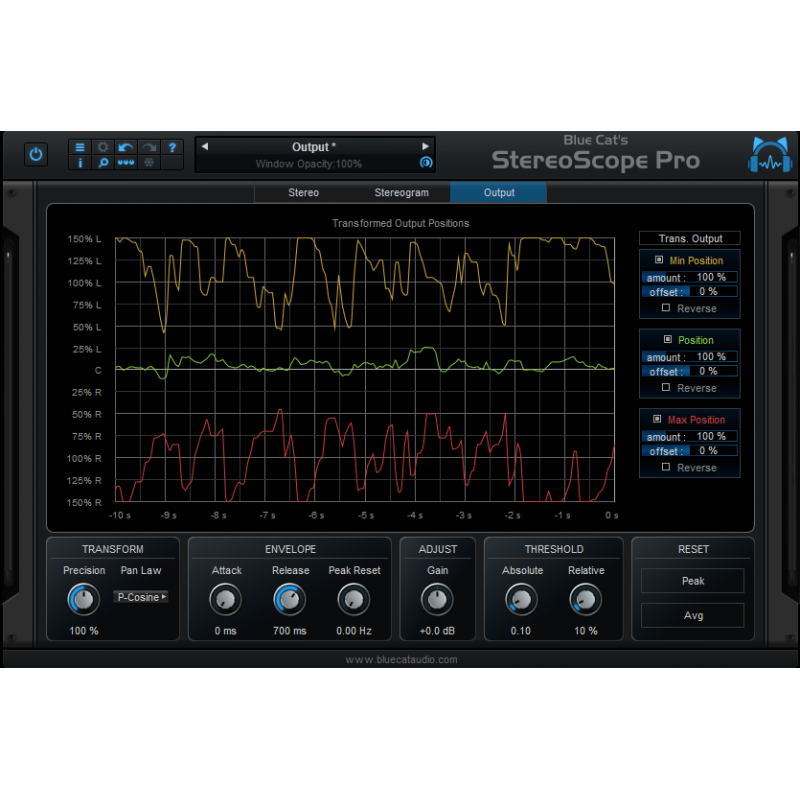Image resolution: width=800 pixels, height=800 pixels.
Task: Click the three-dots icon in toolbar
Action: point(126,162)
